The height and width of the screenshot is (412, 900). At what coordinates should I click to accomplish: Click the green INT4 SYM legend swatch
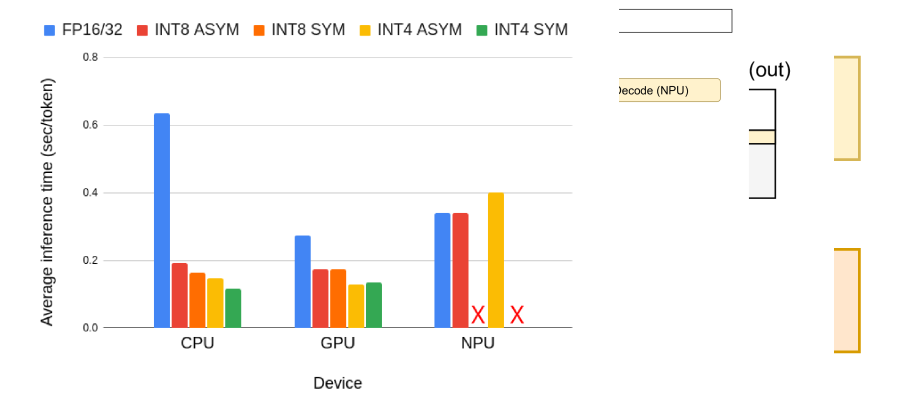(x=480, y=30)
